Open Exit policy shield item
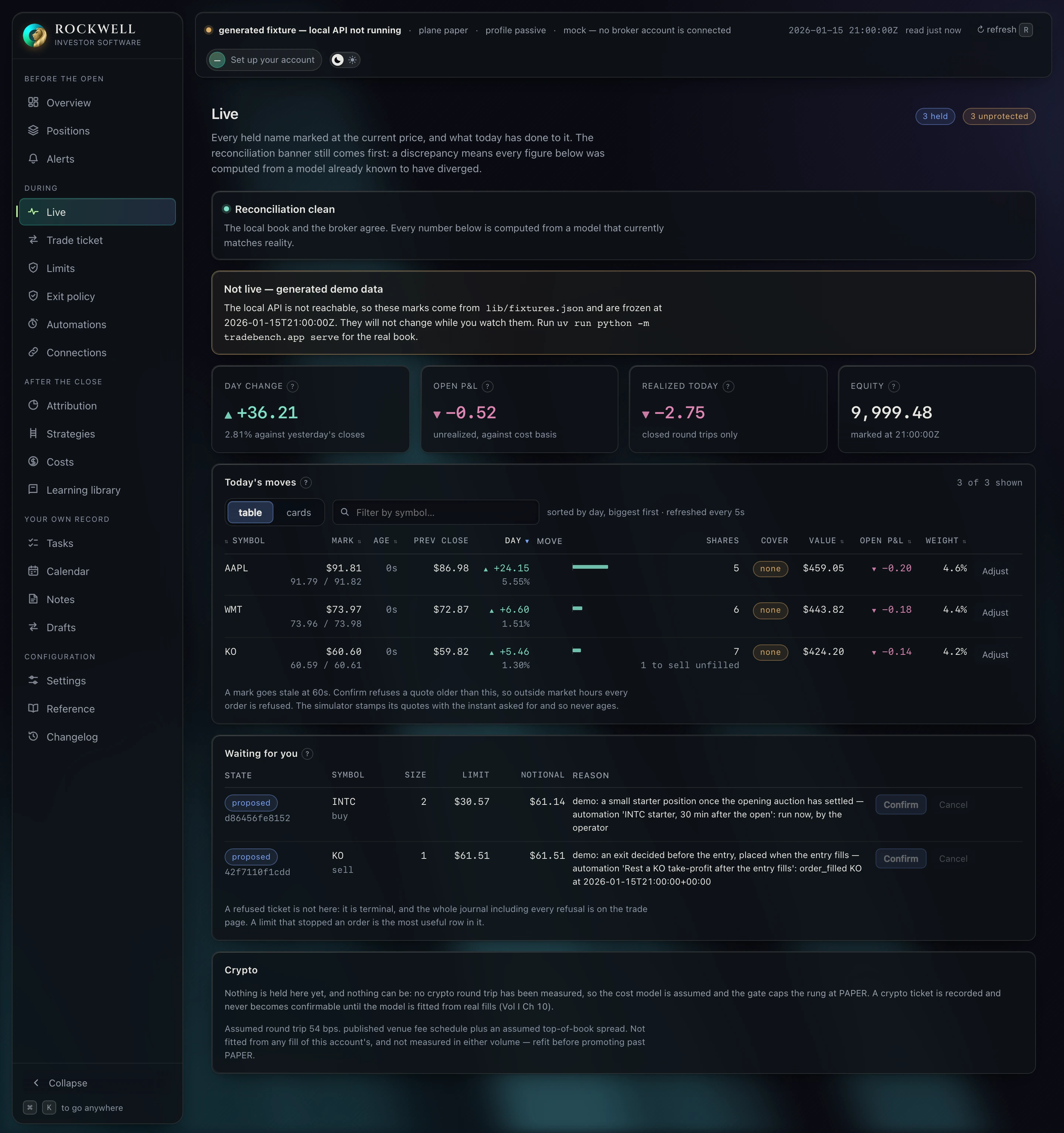Screen dimensions: 1064x1133 (97, 296)
